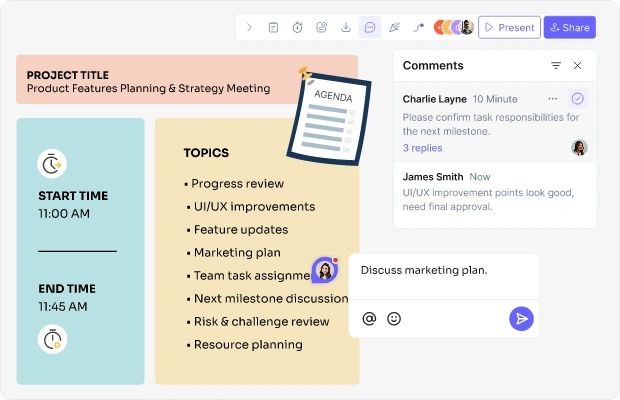This screenshot has width=620, height=400.
Task: Select the 11:45 AM end value
Action: click(x=63, y=306)
